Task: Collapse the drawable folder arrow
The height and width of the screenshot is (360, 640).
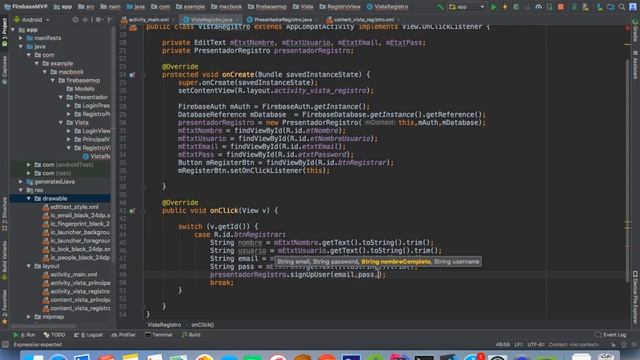Action: 29,198
